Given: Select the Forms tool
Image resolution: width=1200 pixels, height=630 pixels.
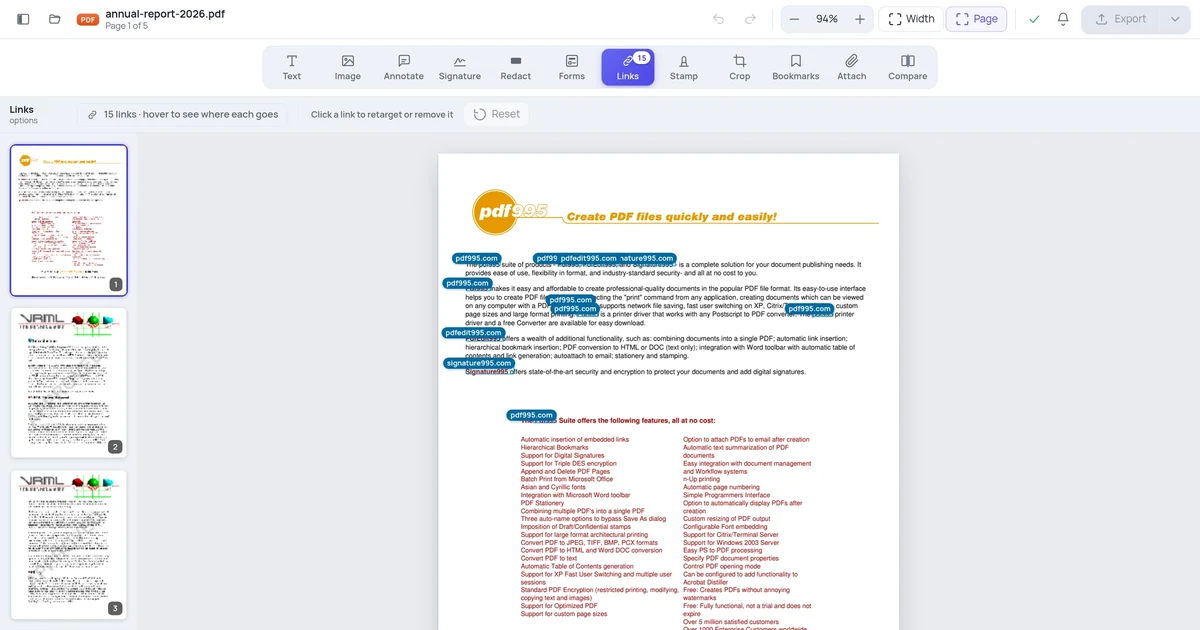Looking at the screenshot, I should click(572, 67).
